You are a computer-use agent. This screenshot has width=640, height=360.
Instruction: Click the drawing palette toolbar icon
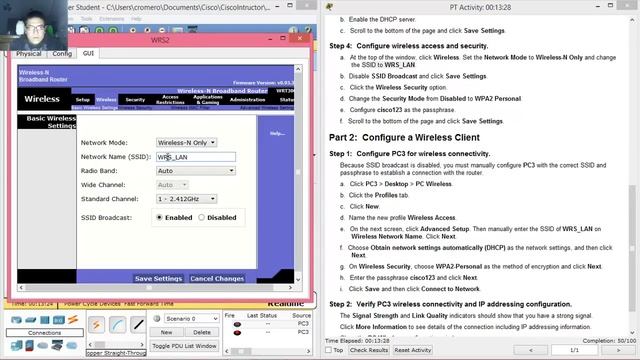178,30
